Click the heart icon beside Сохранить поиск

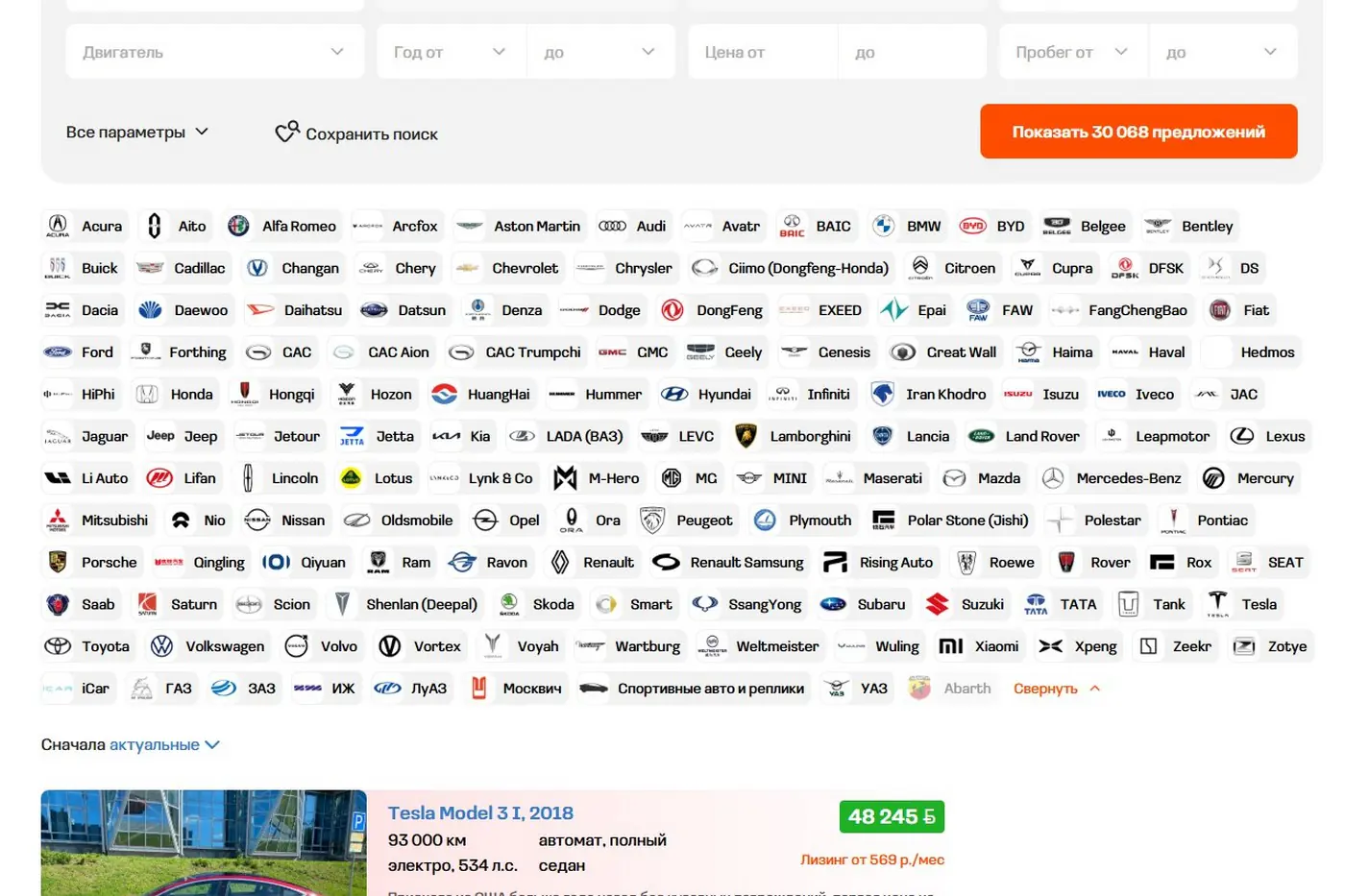286,133
